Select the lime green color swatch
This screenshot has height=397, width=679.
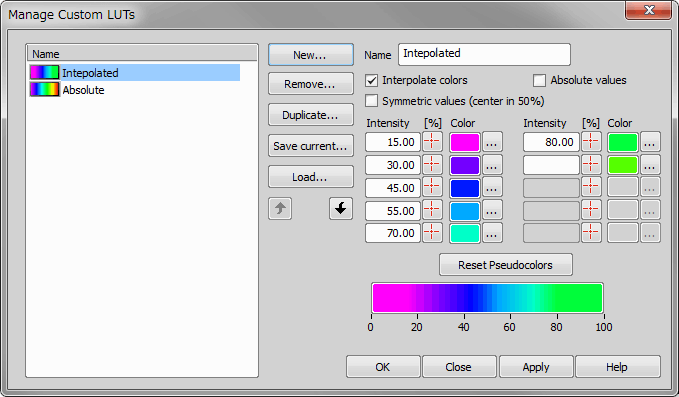pyautogui.click(x=623, y=165)
